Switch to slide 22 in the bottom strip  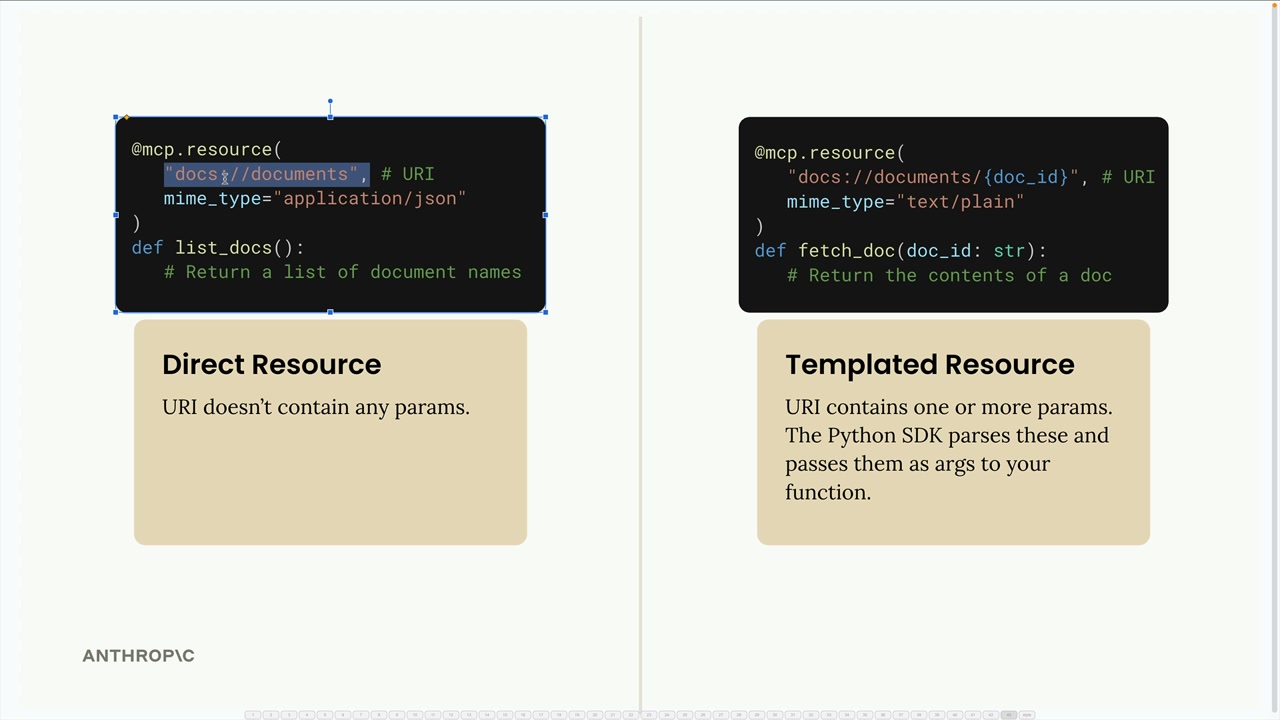[x=631, y=715]
